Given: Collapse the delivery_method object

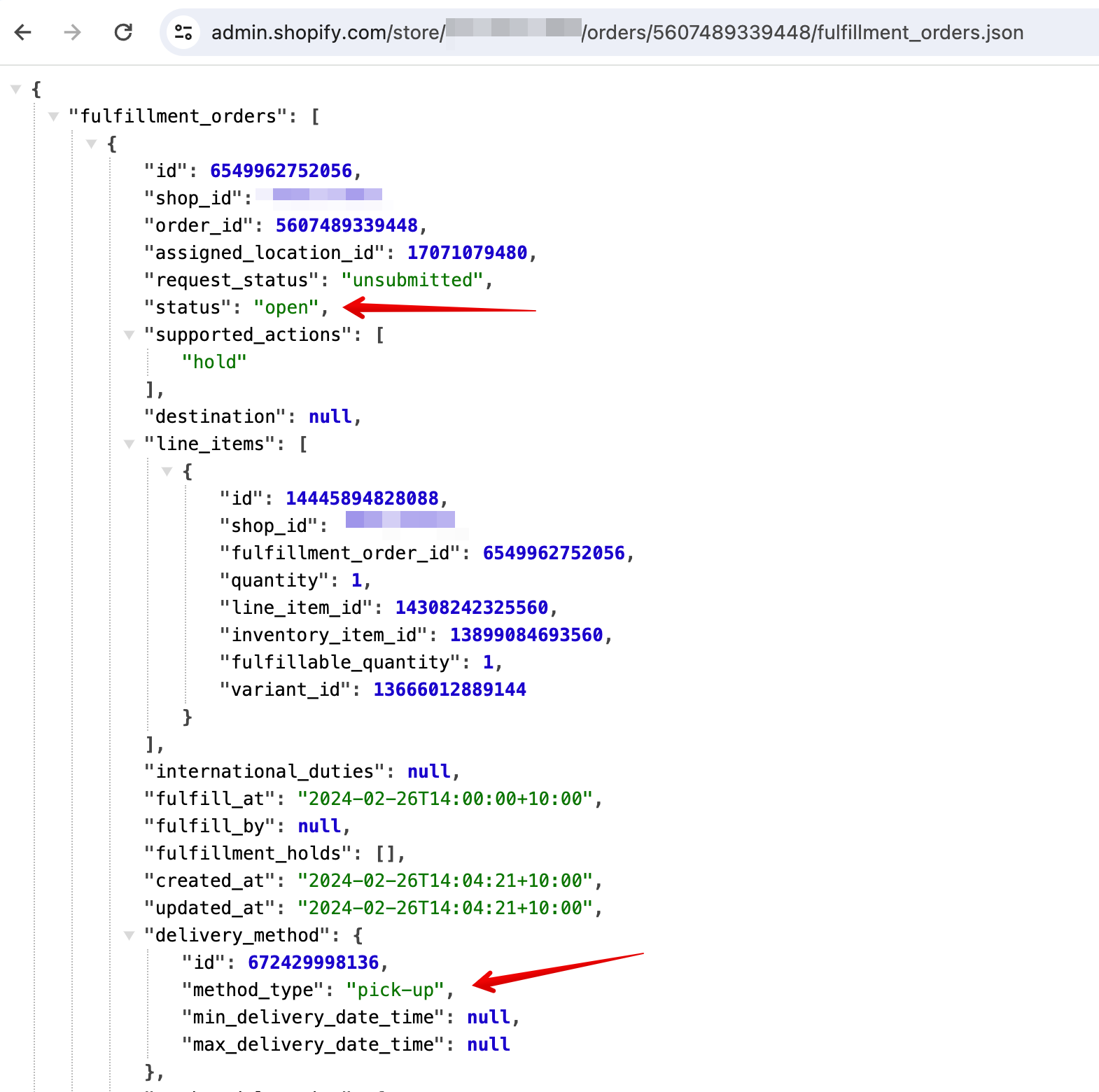Looking at the screenshot, I should [129, 935].
